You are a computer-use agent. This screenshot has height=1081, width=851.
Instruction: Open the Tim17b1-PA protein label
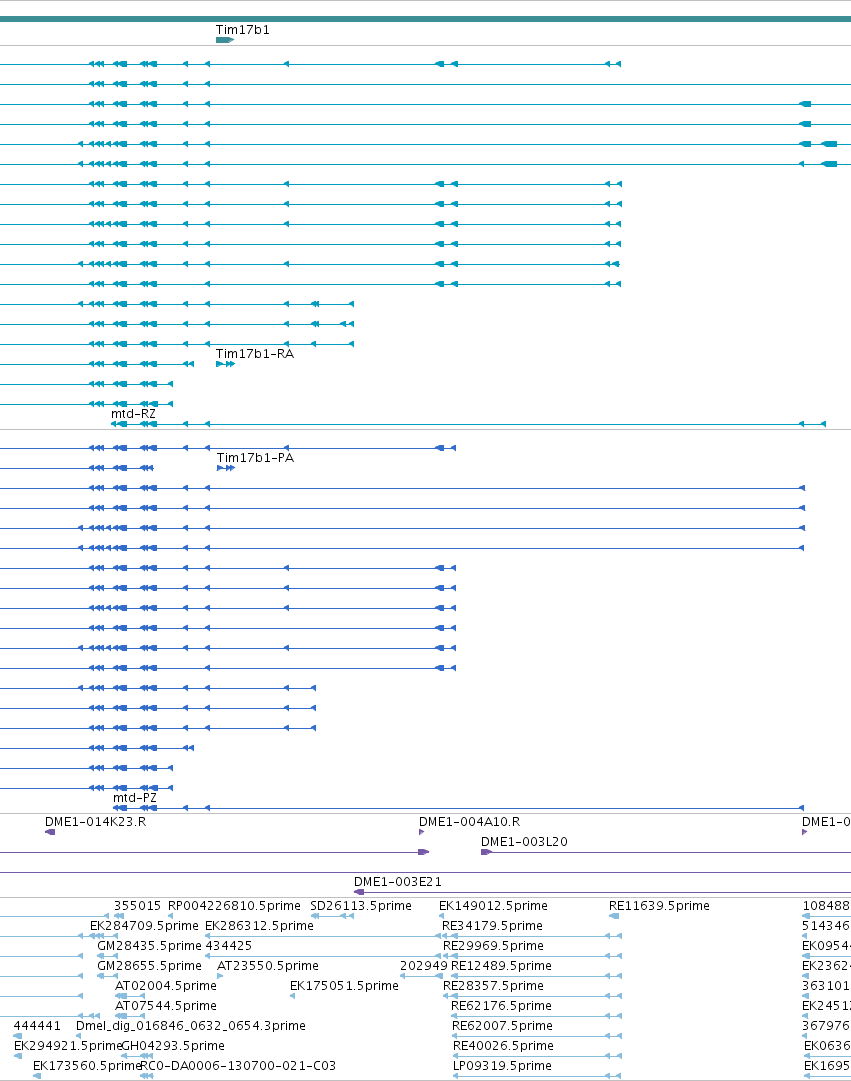point(254,458)
